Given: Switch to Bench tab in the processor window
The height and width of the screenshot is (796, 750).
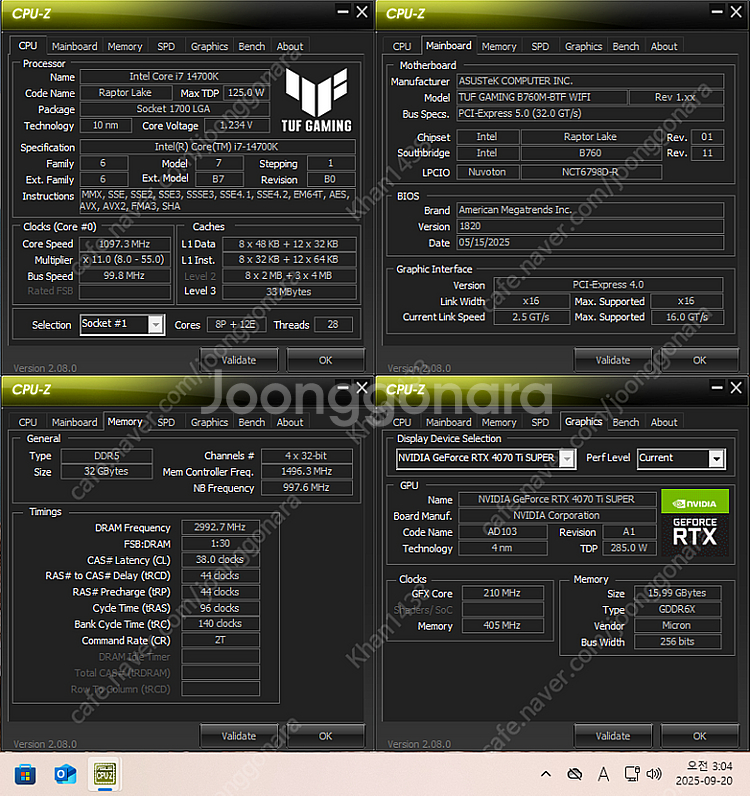Looking at the screenshot, I should 252,46.
